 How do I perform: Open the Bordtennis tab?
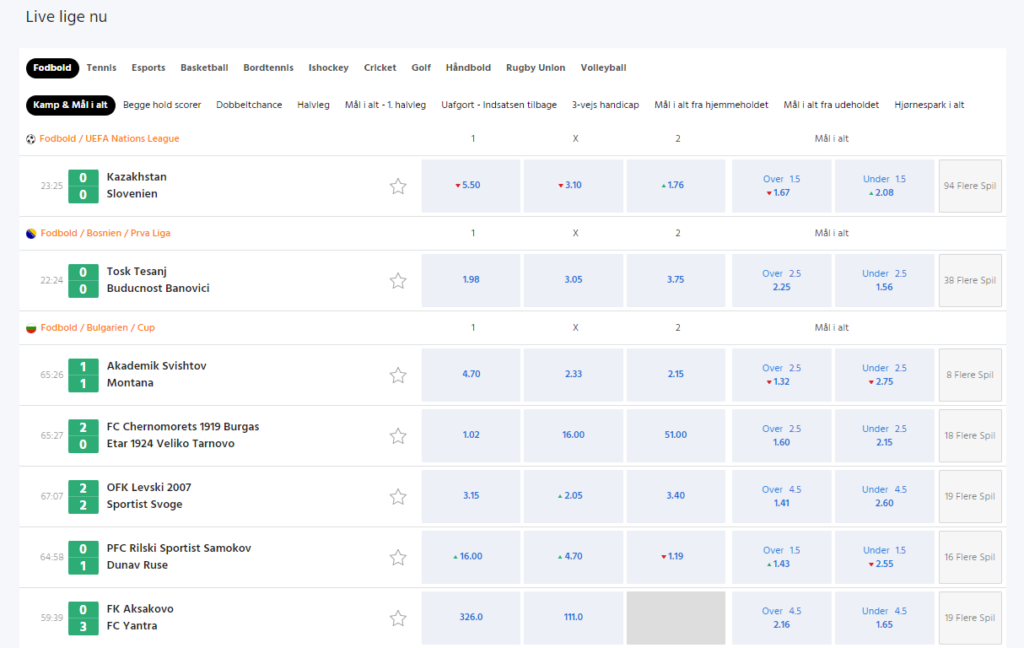(268, 68)
